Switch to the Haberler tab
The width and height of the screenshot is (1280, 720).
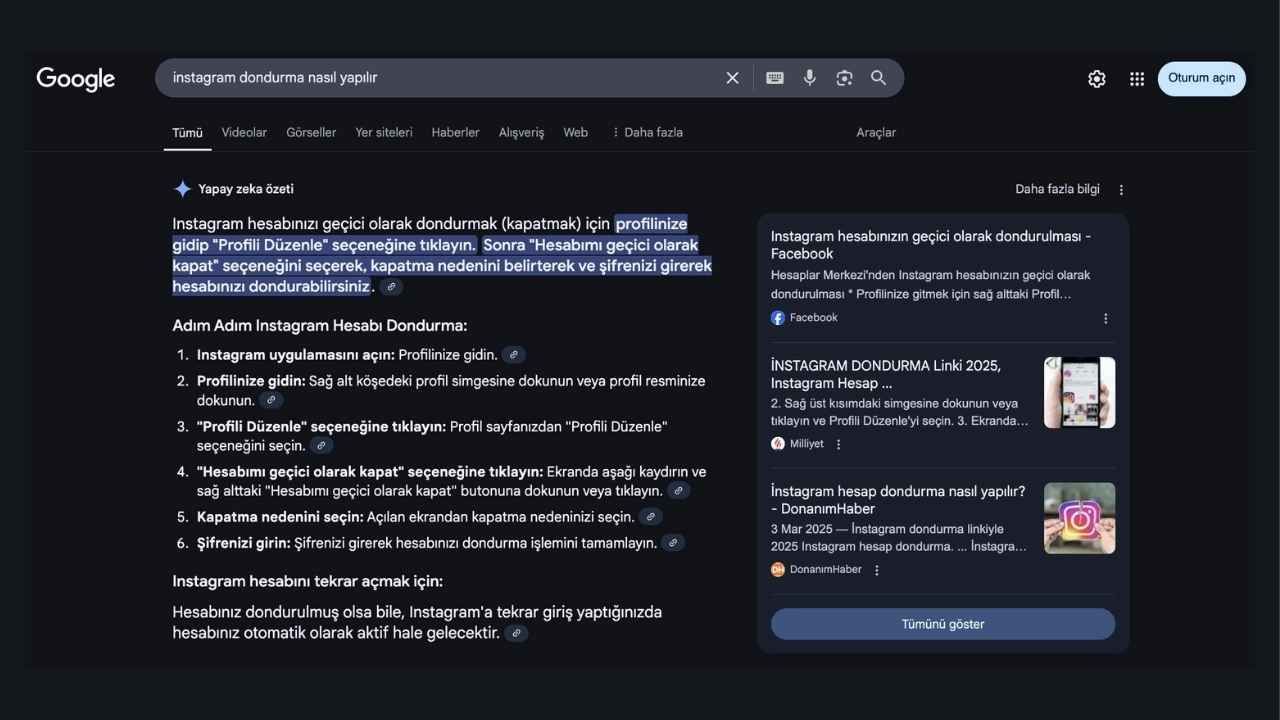(455, 131)
